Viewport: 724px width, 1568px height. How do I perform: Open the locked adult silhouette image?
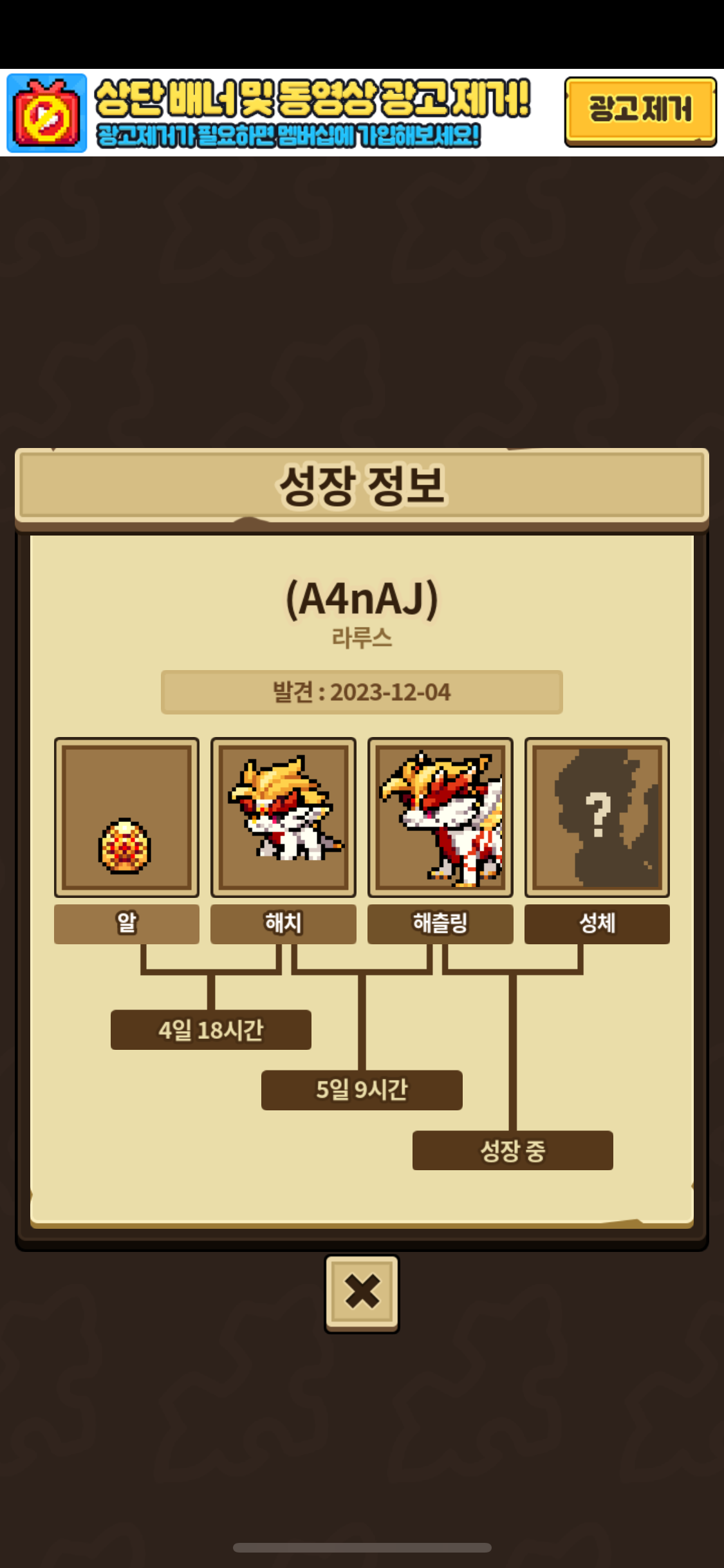tap(597, 817)
